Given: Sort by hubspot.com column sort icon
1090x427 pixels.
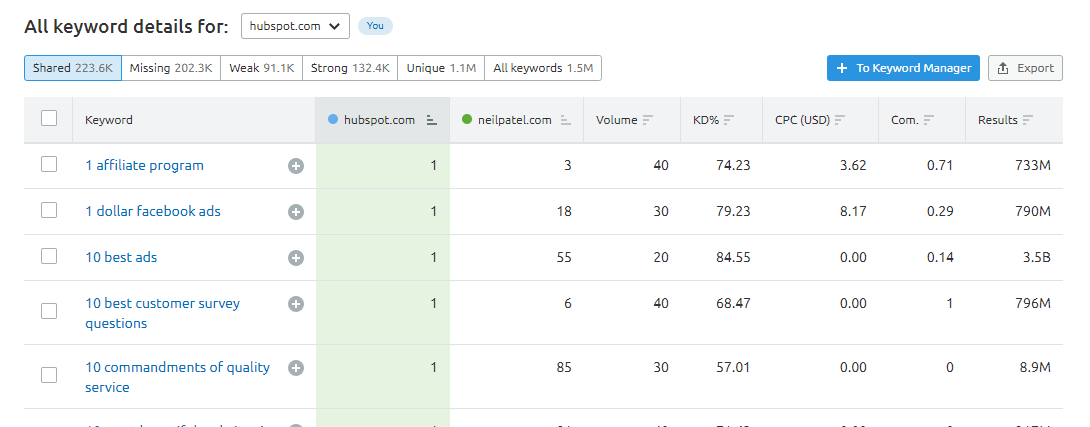Looking at the screenshot, I should (432, 120).
